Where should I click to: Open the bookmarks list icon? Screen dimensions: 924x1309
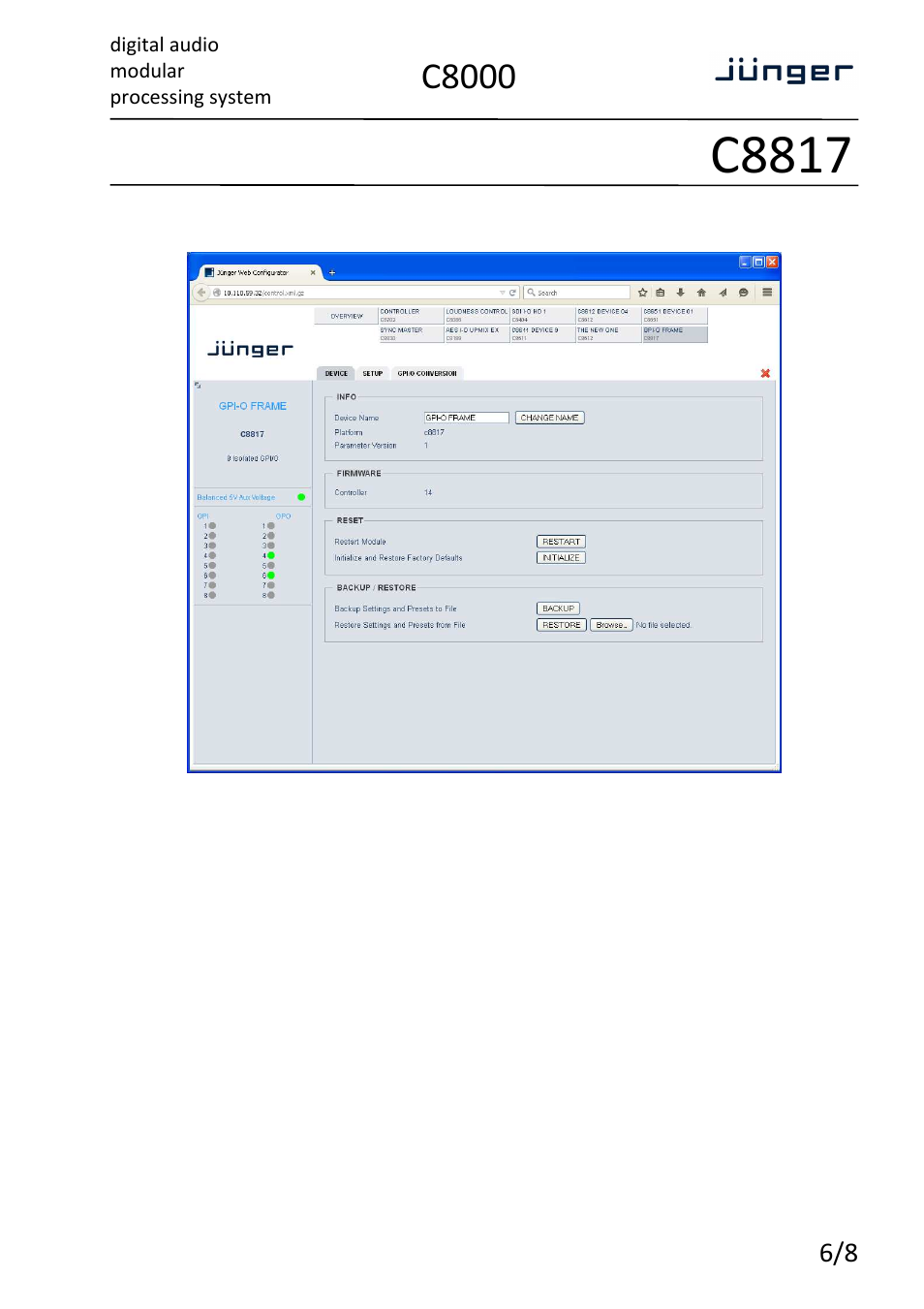(x=661, y=293)
